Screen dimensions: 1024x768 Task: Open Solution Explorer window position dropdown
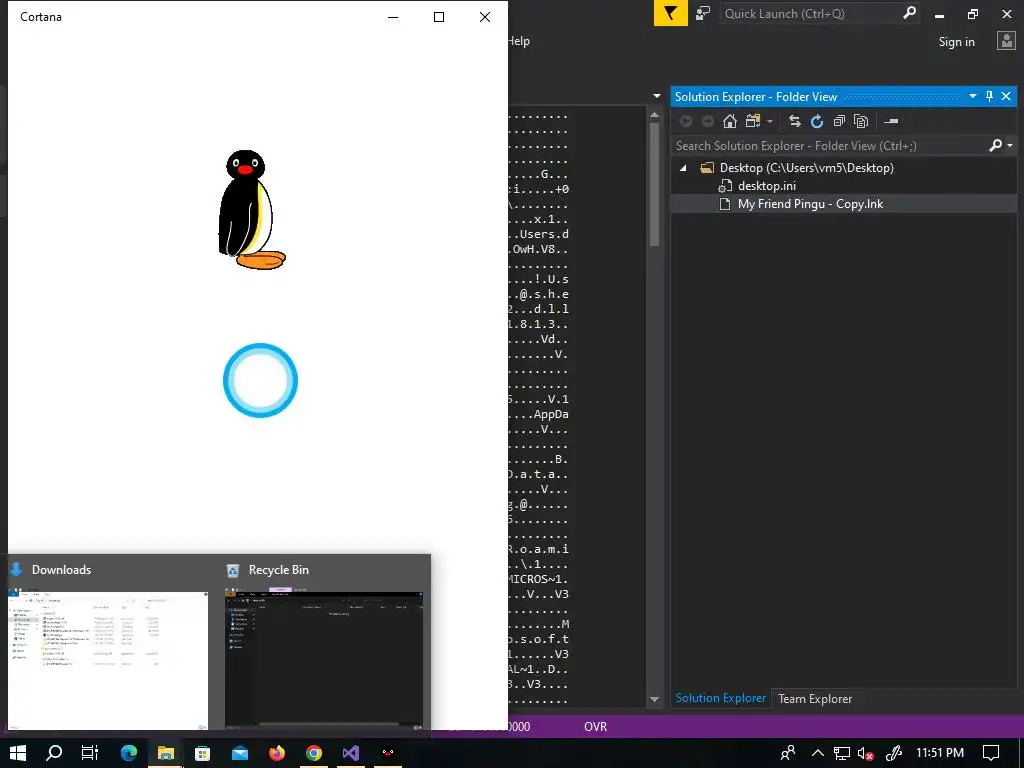(x=972, y=96)
